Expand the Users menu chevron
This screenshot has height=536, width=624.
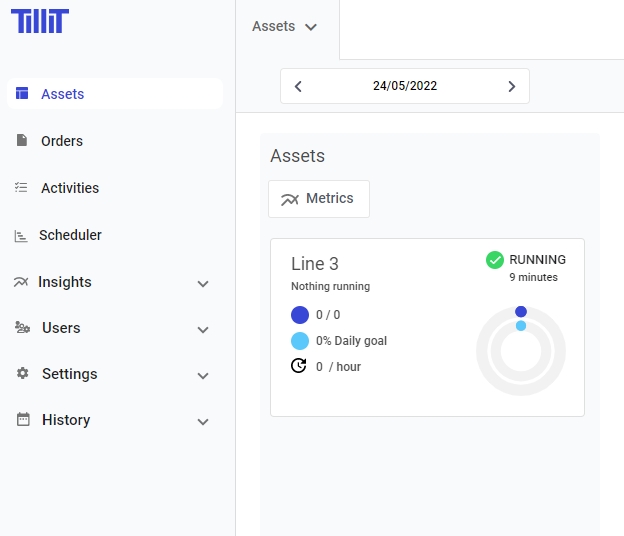[x=203, y=330]
